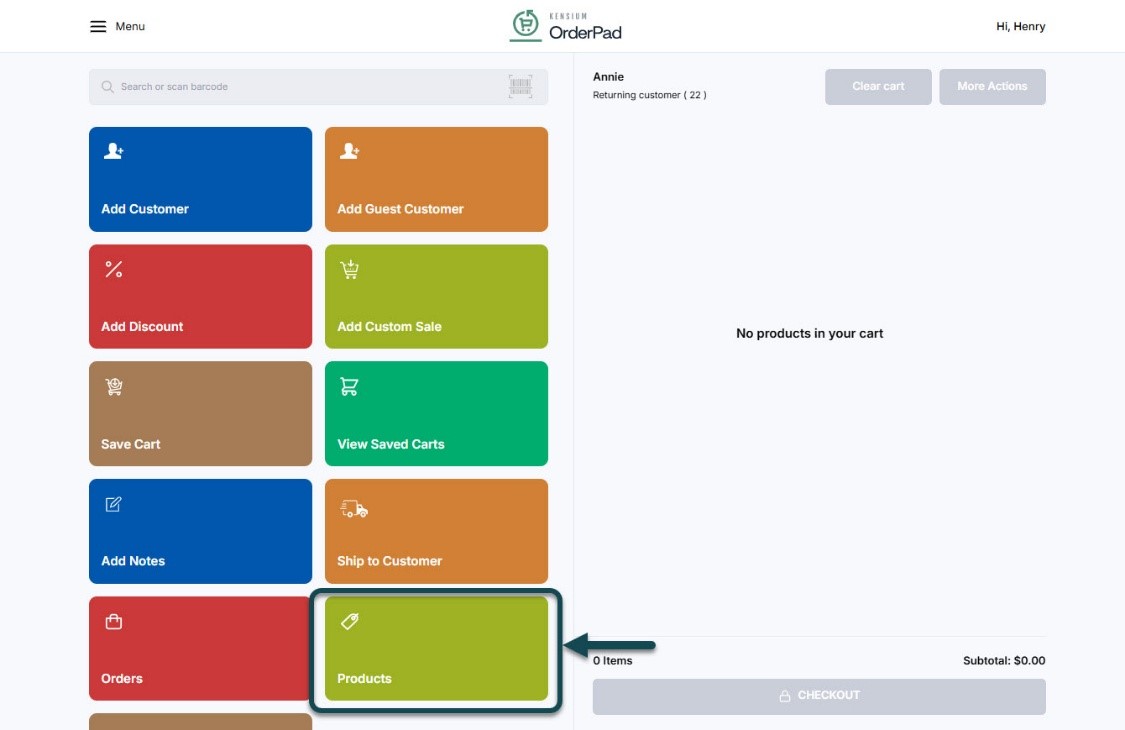Open the Add Guest Customer tile
The width and height of the screenshot is (1125, 730).
[436, 179]
